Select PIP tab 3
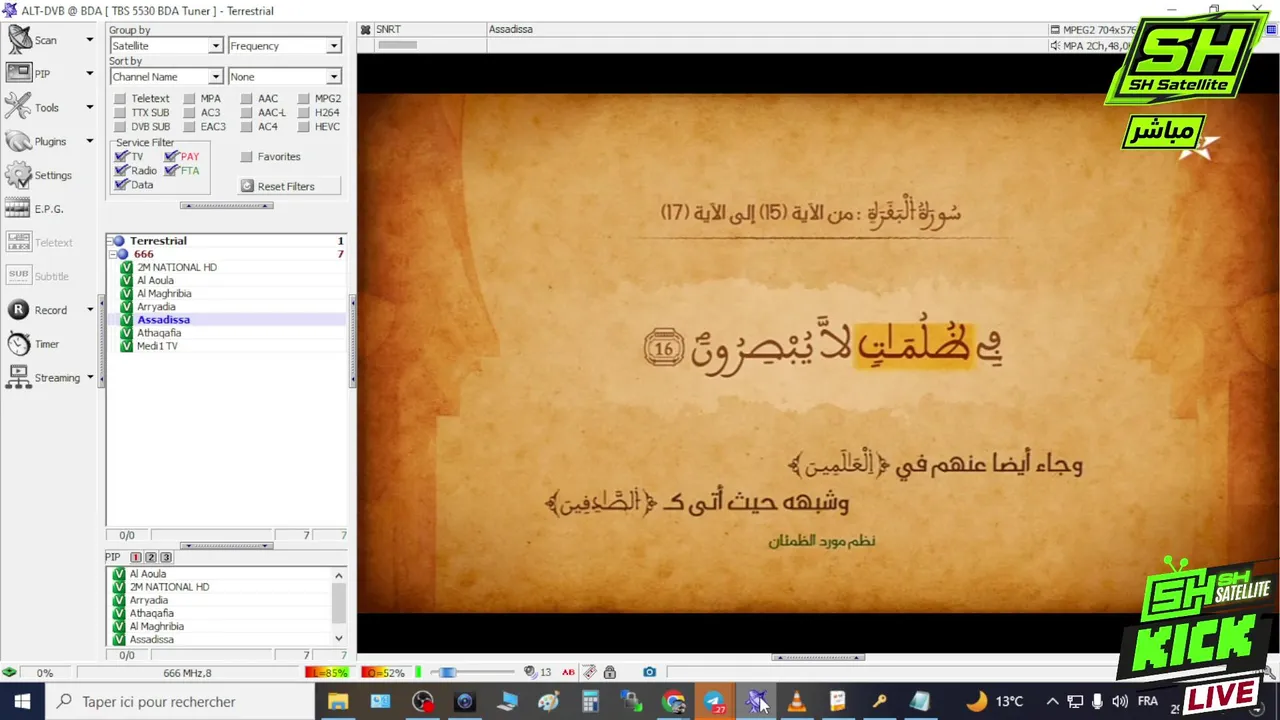Screen dimensions: 1280x720 pyautogui.click(x=166, y=557)
